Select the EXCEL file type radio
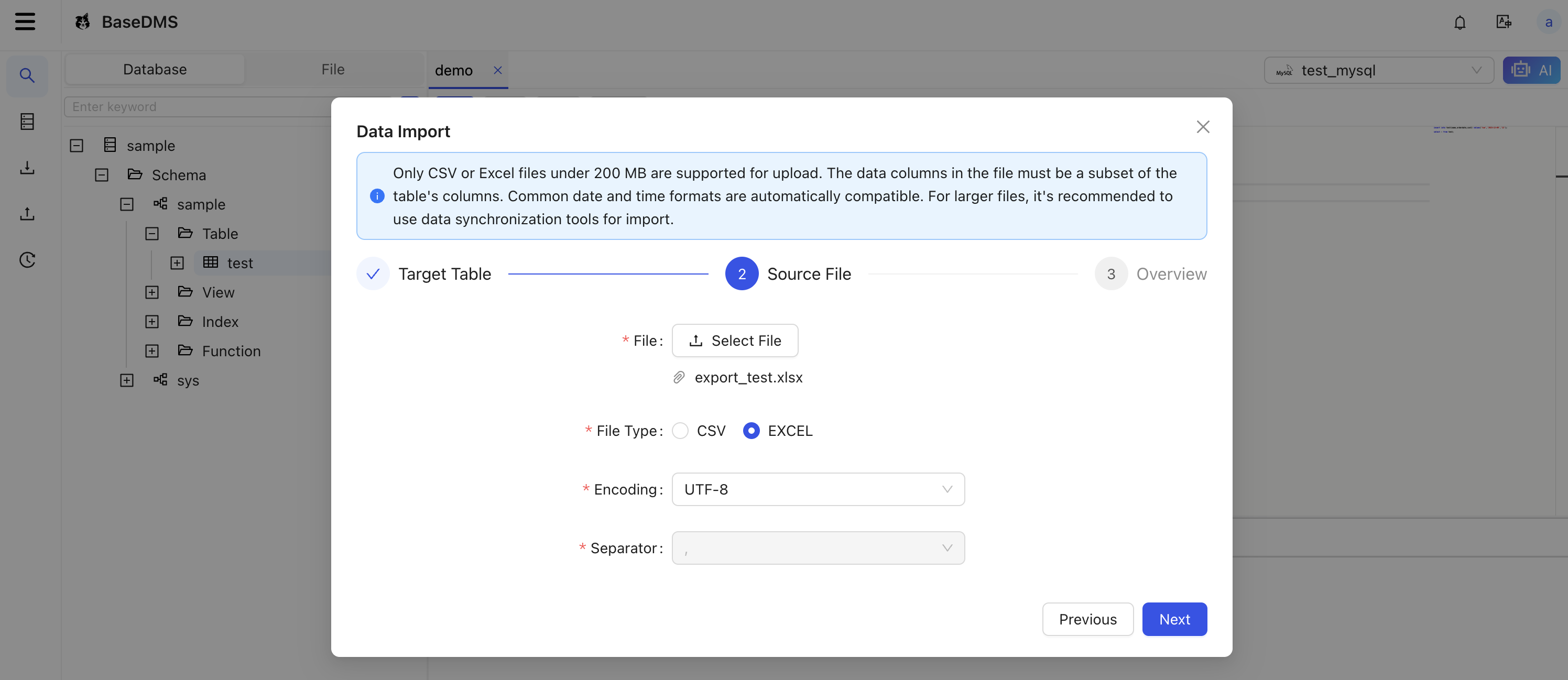This screenshot has width=1568, height=680. click(751, 431)
